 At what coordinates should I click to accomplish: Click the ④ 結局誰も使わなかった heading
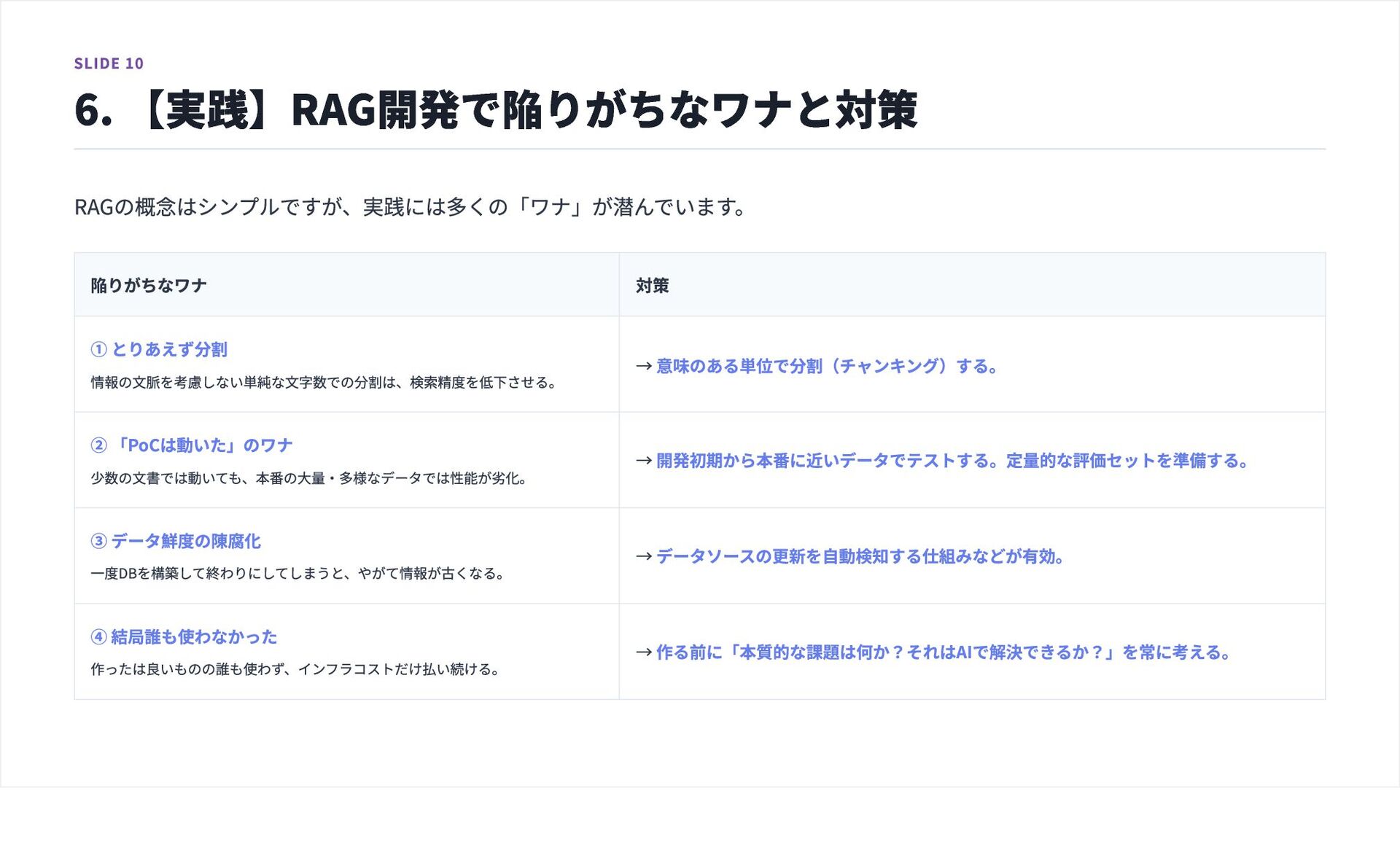184,637
